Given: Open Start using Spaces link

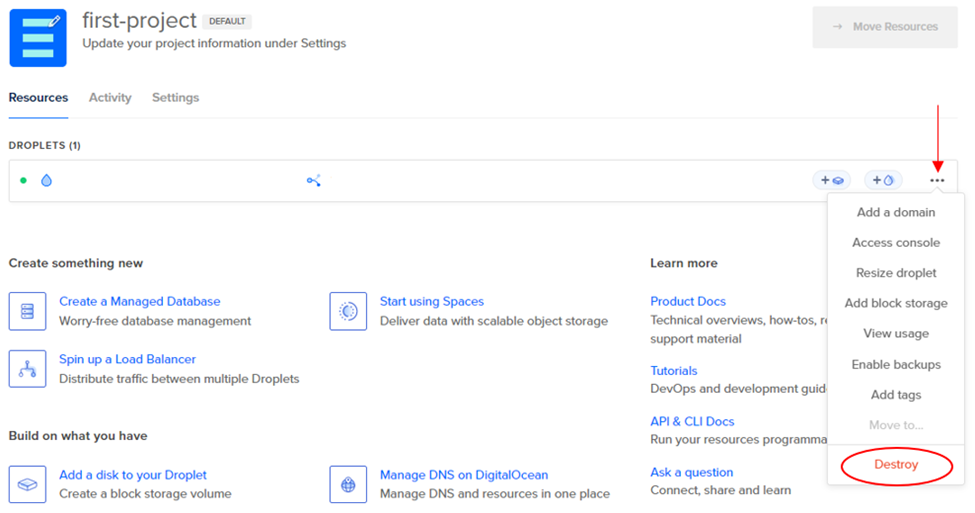Looking at the screenshot, I should coord(432,301).
